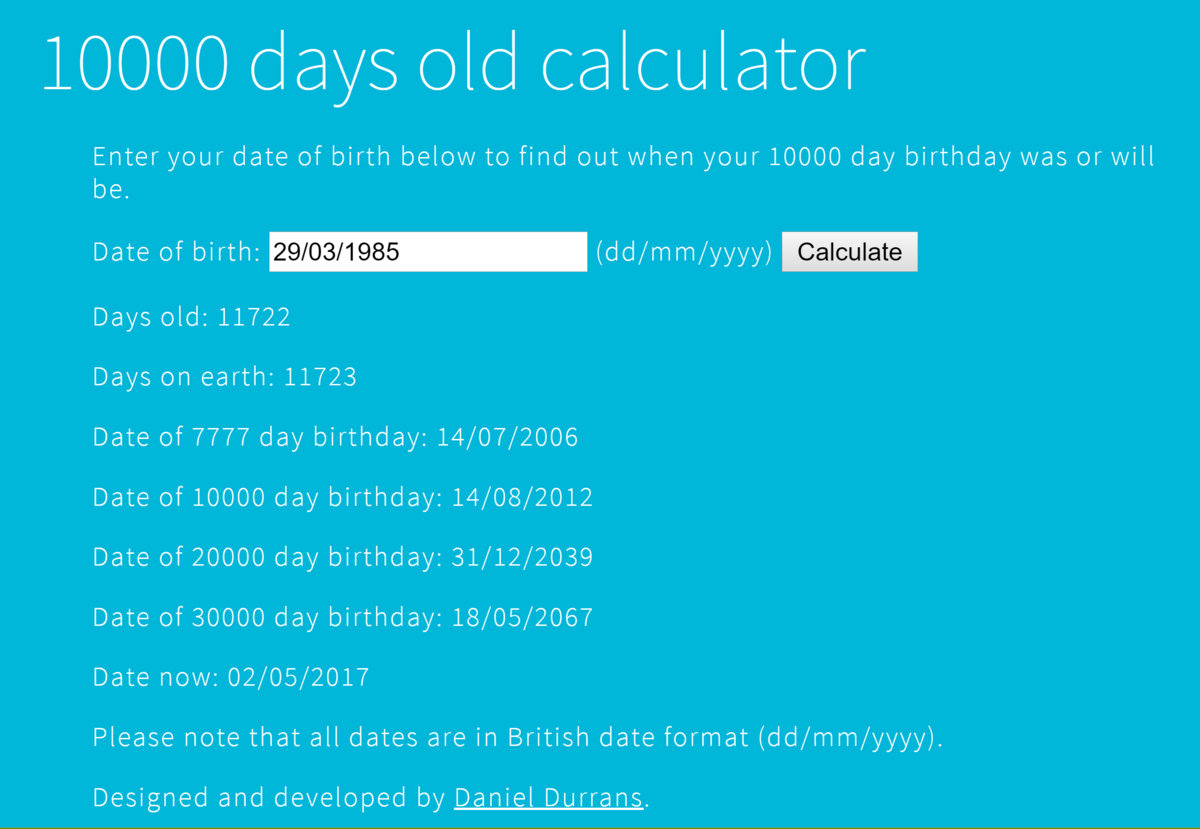Click the '10000 days old calculator' heading
Screen dimensions: 1200x829
[453, 65]
